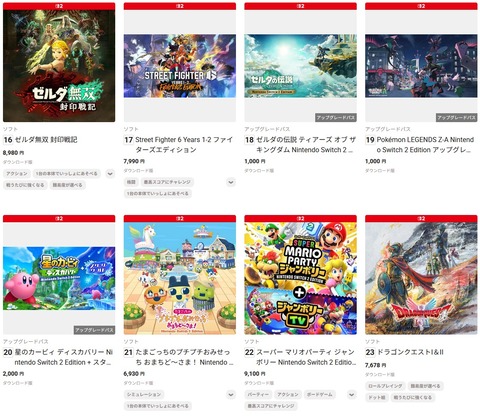Open the Super Mario Party Jamboree cover
480x416 pixels.
[x=300, y=278]
